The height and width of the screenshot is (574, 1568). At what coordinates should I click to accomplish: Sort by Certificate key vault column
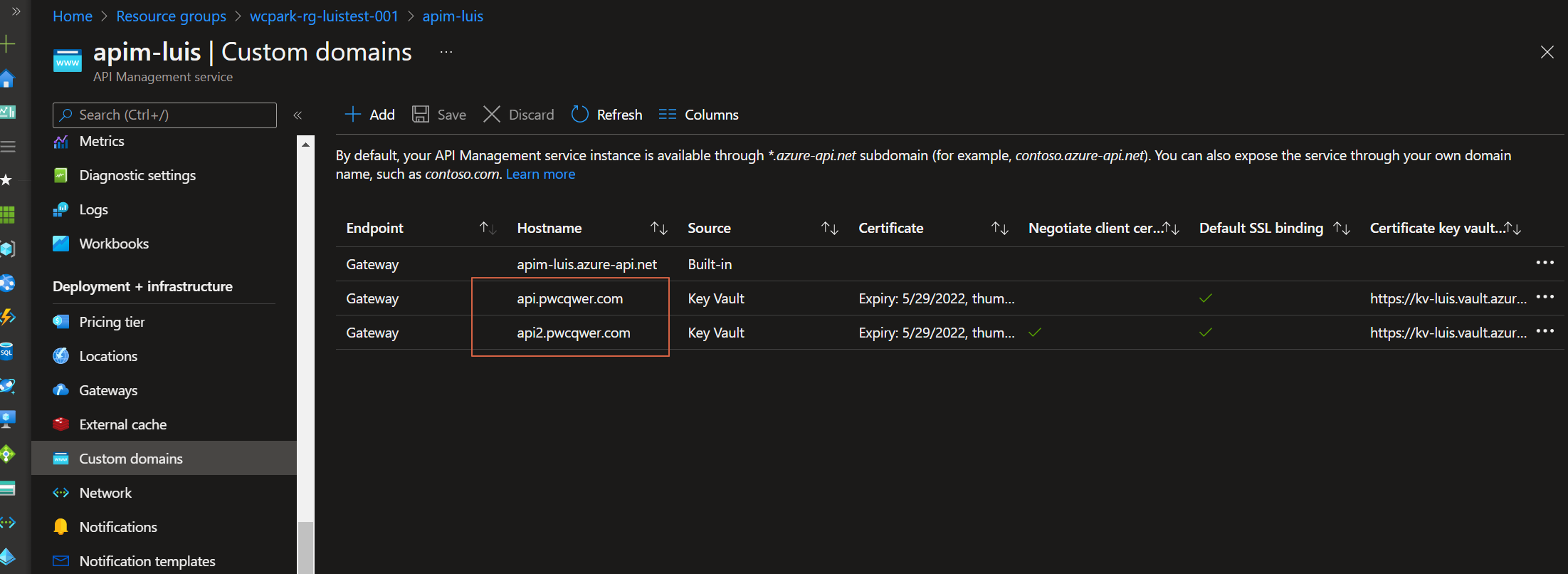(x=1512, y=228)
